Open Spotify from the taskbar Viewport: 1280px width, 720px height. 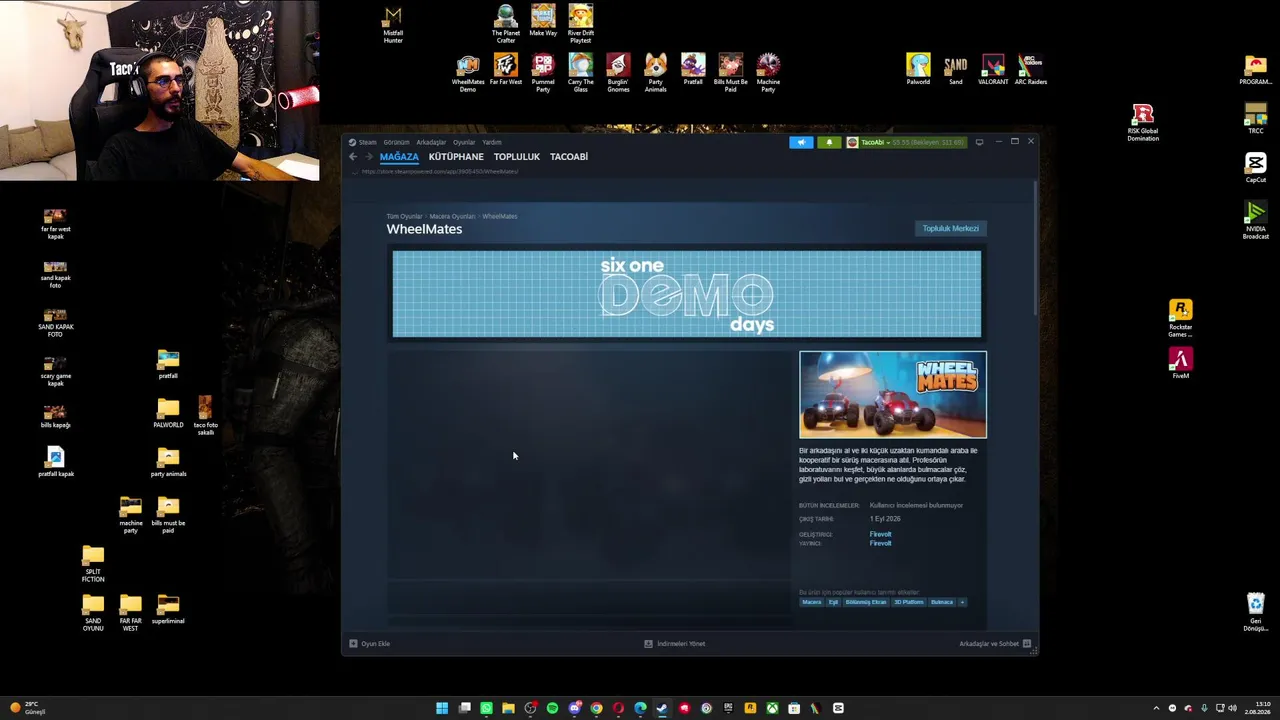tap(552, 708)
